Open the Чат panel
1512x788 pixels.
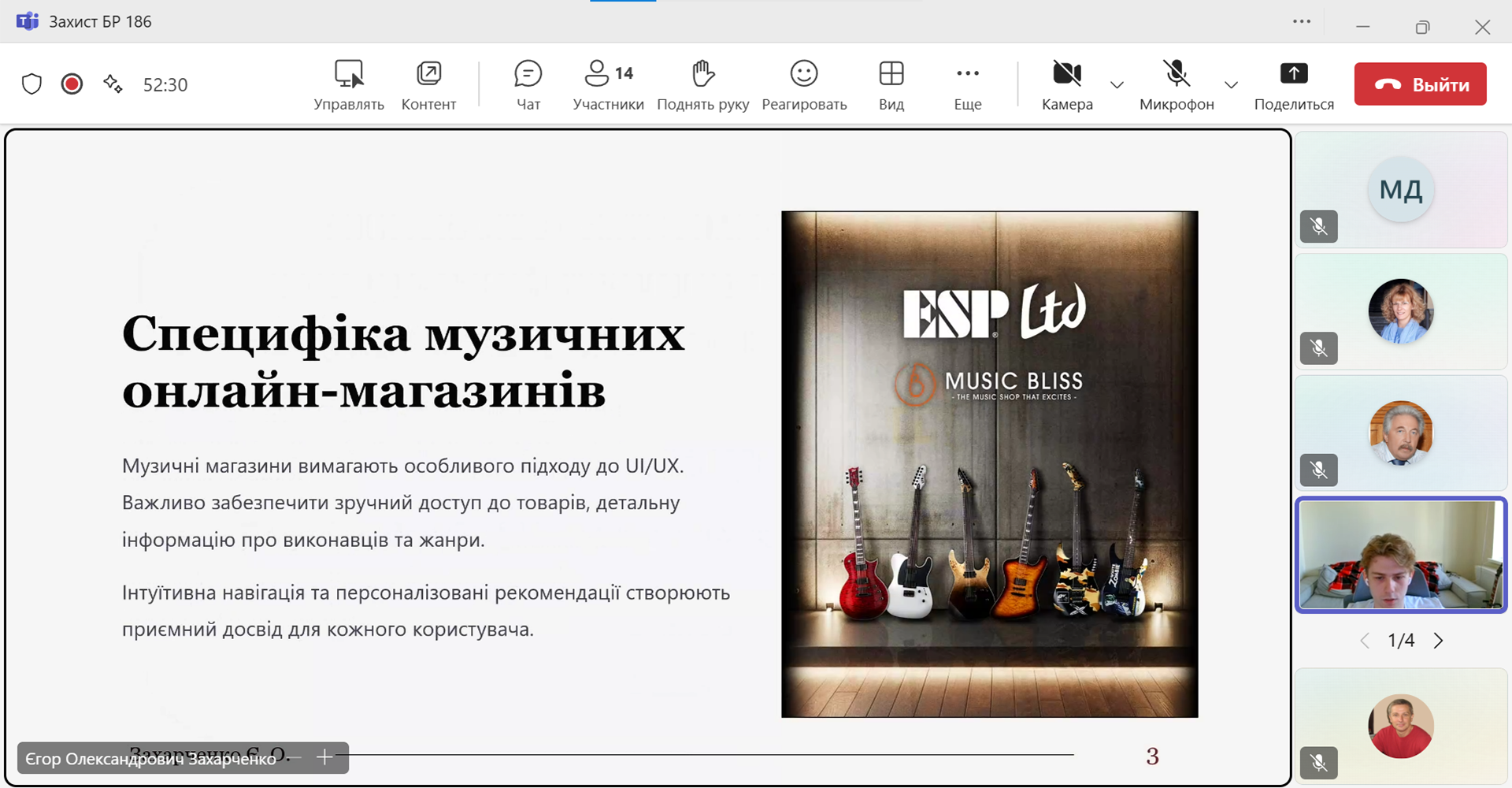coord(528,84)
